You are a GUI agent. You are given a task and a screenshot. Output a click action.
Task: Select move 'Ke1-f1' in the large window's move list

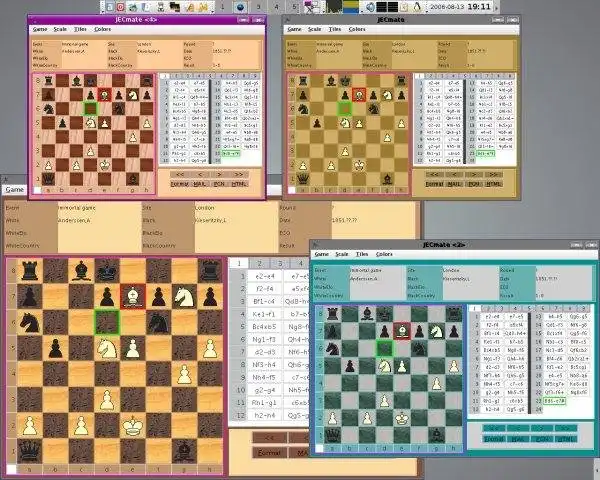(x=264, y=314)
